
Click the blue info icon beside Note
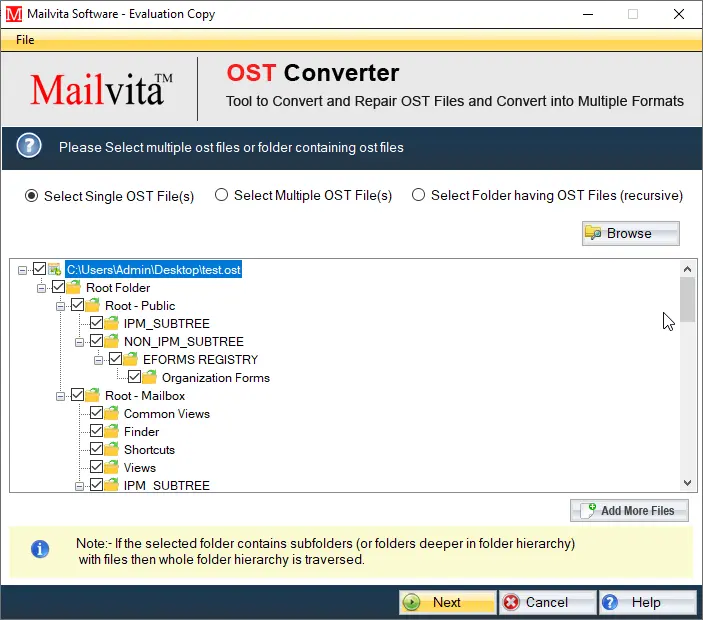pos(40,549)
